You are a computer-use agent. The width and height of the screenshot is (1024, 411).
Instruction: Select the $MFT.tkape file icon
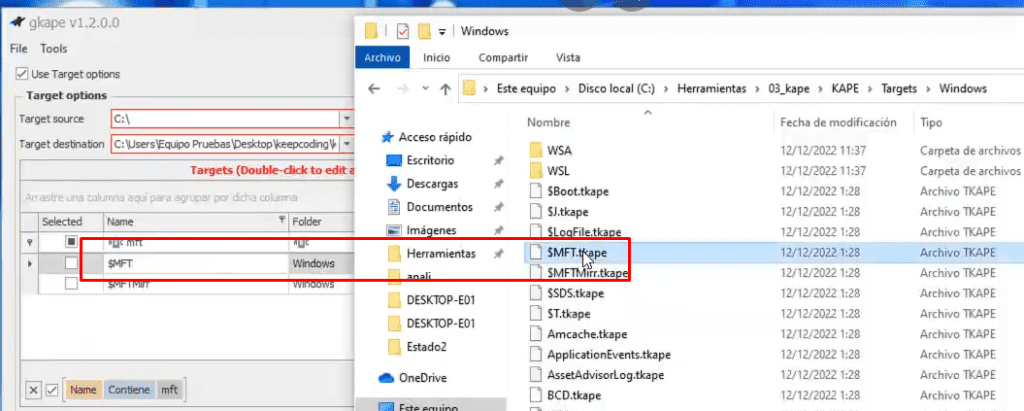[x=536, y=252]
